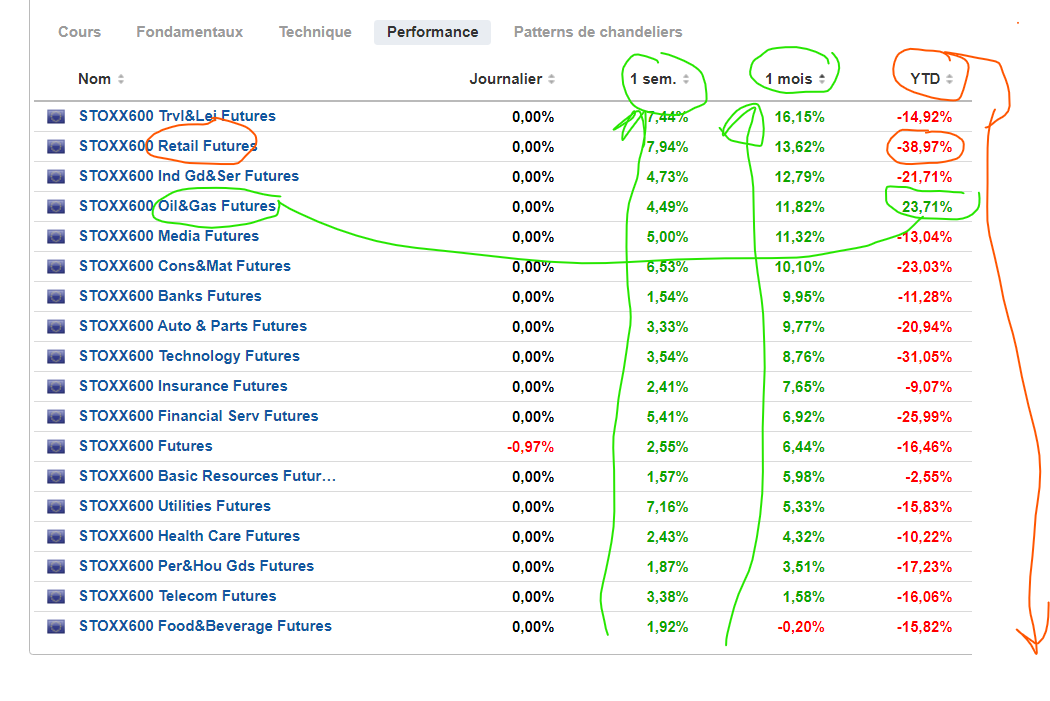Click the 1 mois value 9,95%
Image resolution: width=1050 pixels, height=701 pixels.
[804, 297]
